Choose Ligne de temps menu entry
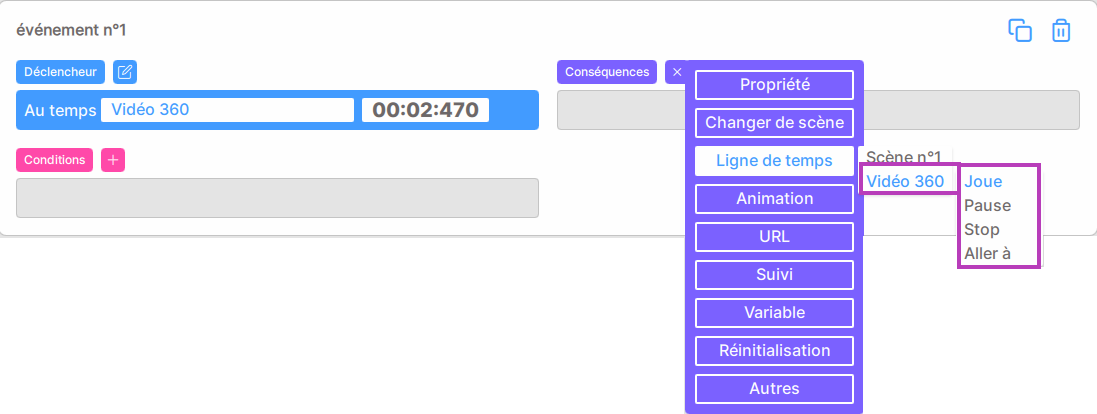The width and height of the screenshot is (1097, 414). (774, 161)
